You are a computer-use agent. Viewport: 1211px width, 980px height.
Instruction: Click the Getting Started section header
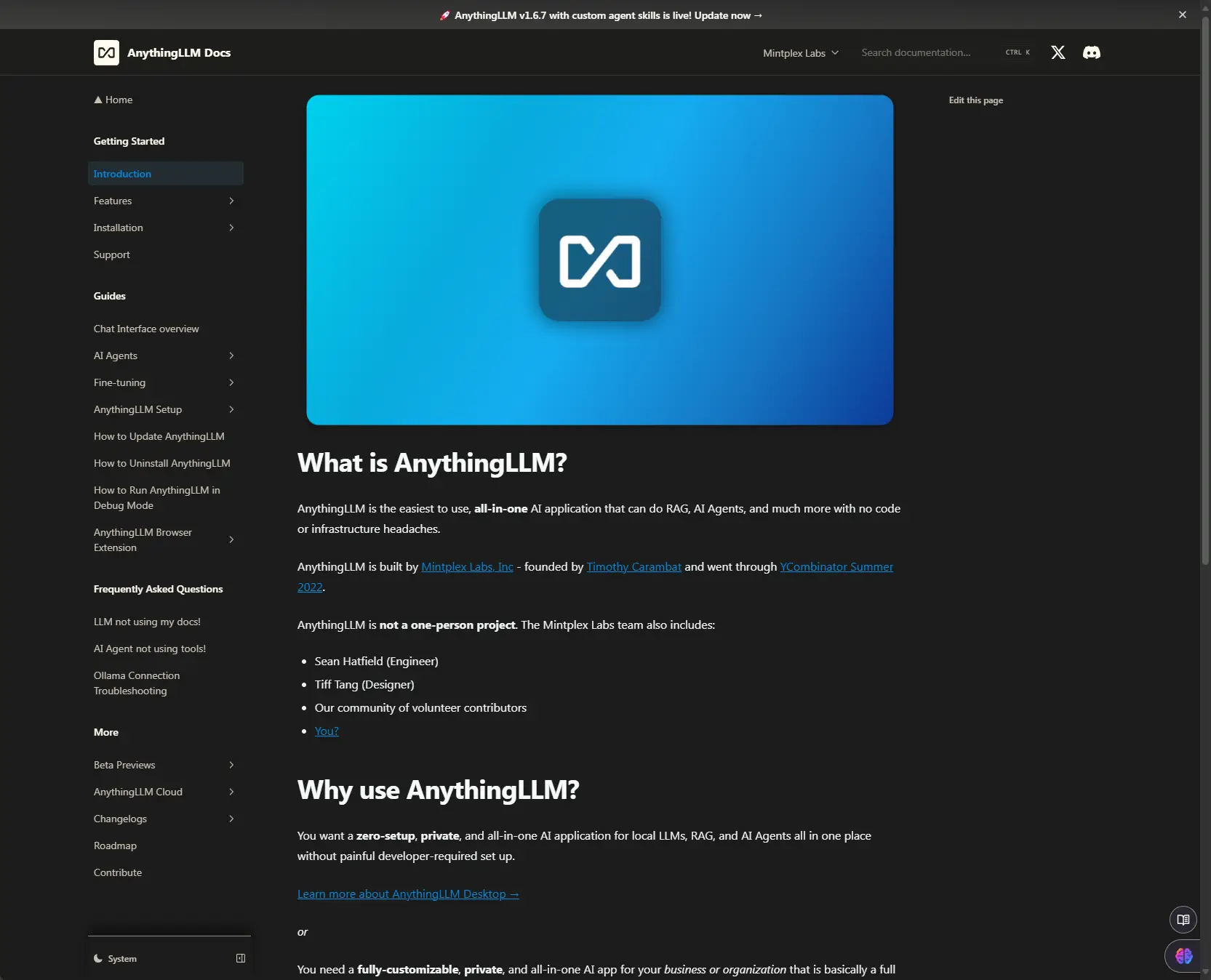pos(129,141)
